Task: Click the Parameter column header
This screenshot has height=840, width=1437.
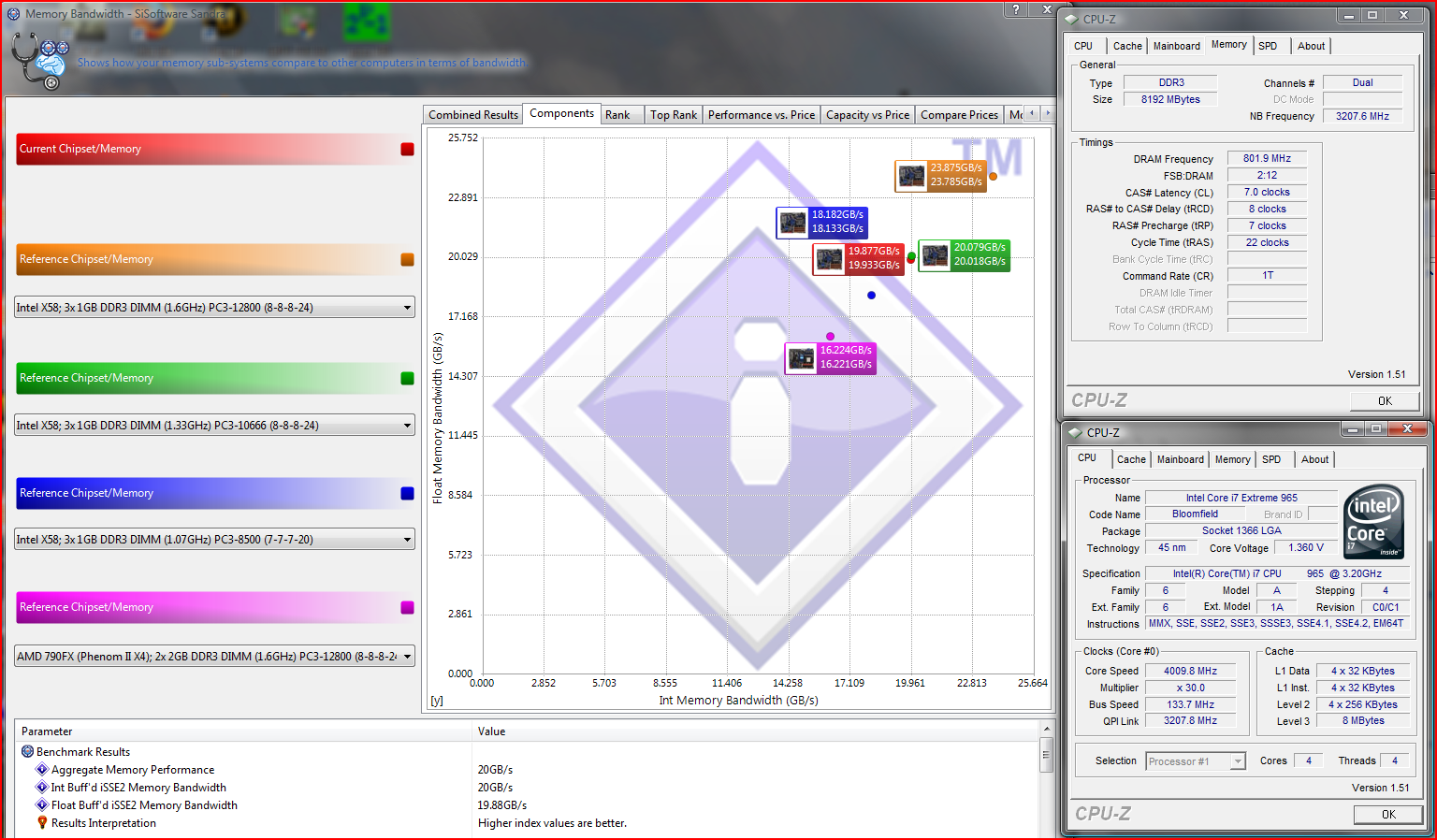Action: point(243,731)
